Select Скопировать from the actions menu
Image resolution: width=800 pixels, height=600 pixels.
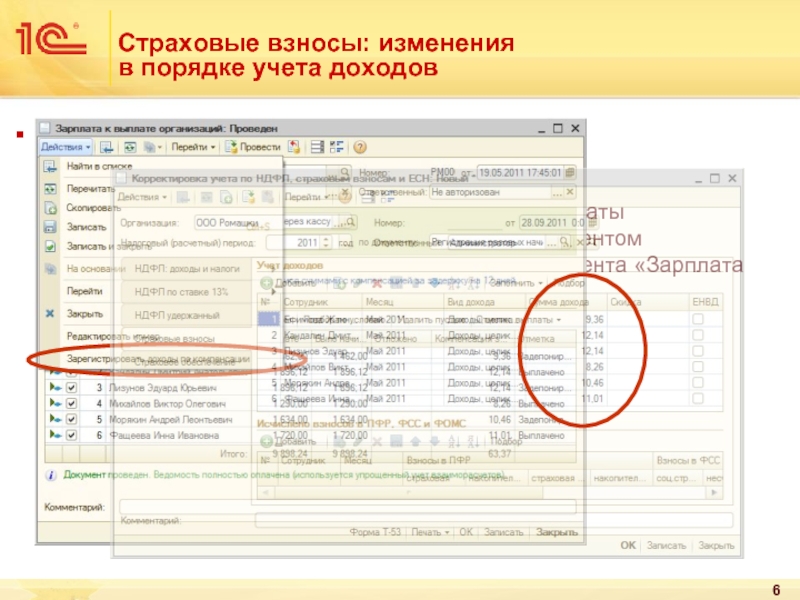pos(94,208)
